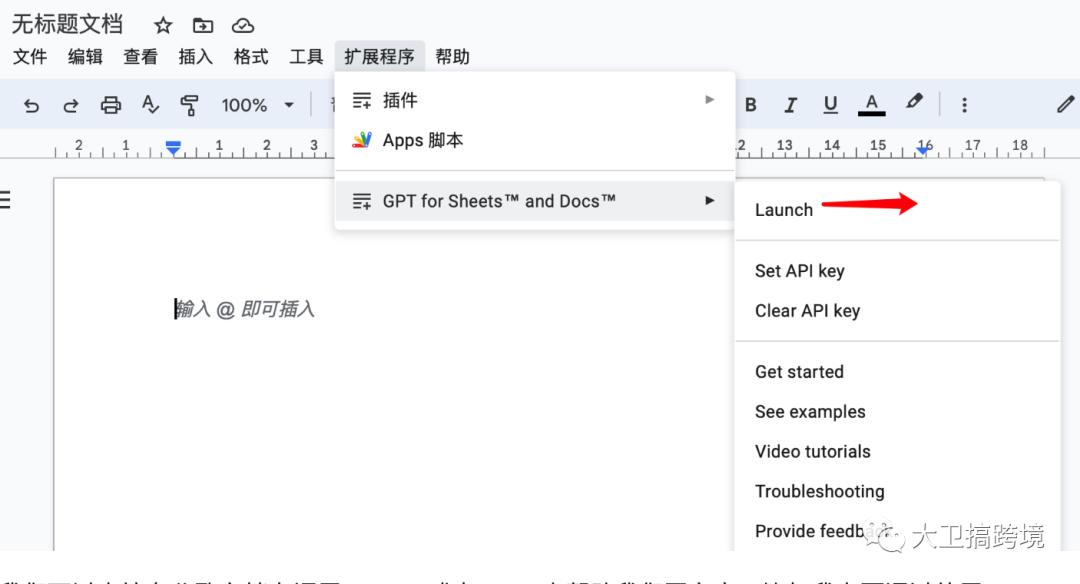Expand the 插件 submenu
1080x584 pixels.
click(534, 101)
